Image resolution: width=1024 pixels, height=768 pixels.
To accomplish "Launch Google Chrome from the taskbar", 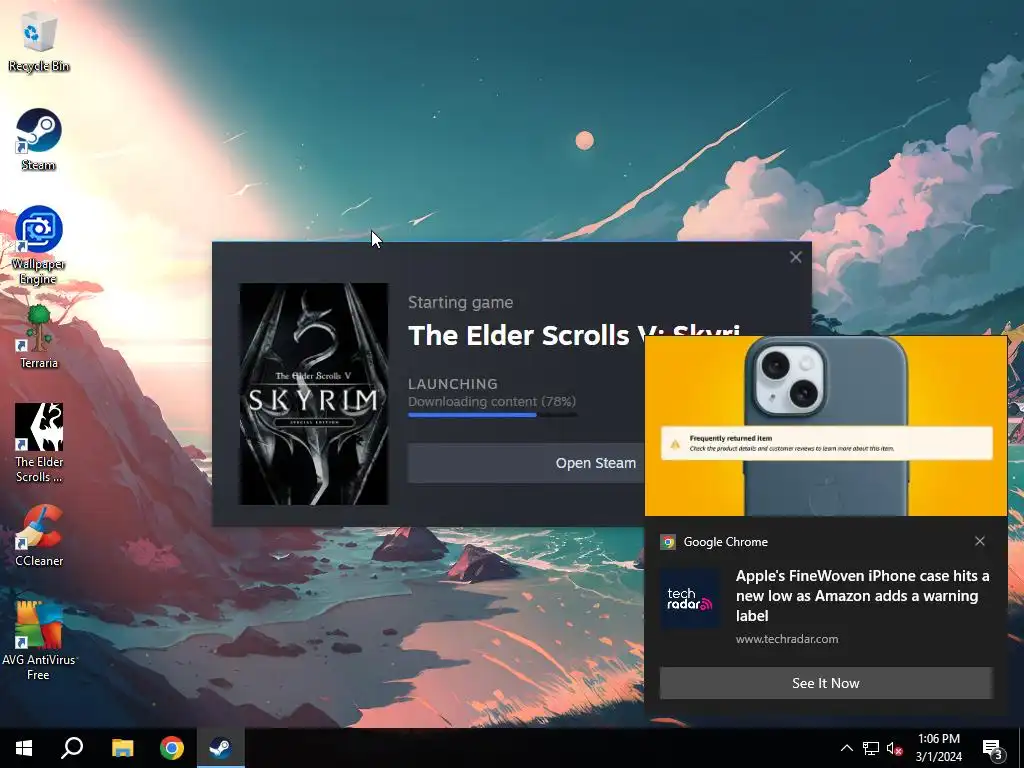I will click(172, 748).
